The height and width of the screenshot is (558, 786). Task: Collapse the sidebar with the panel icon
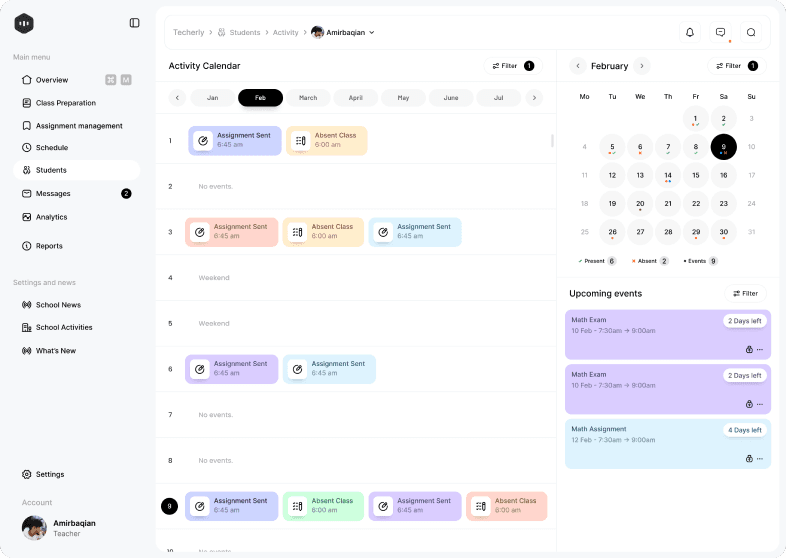click(x=135, y=23)
